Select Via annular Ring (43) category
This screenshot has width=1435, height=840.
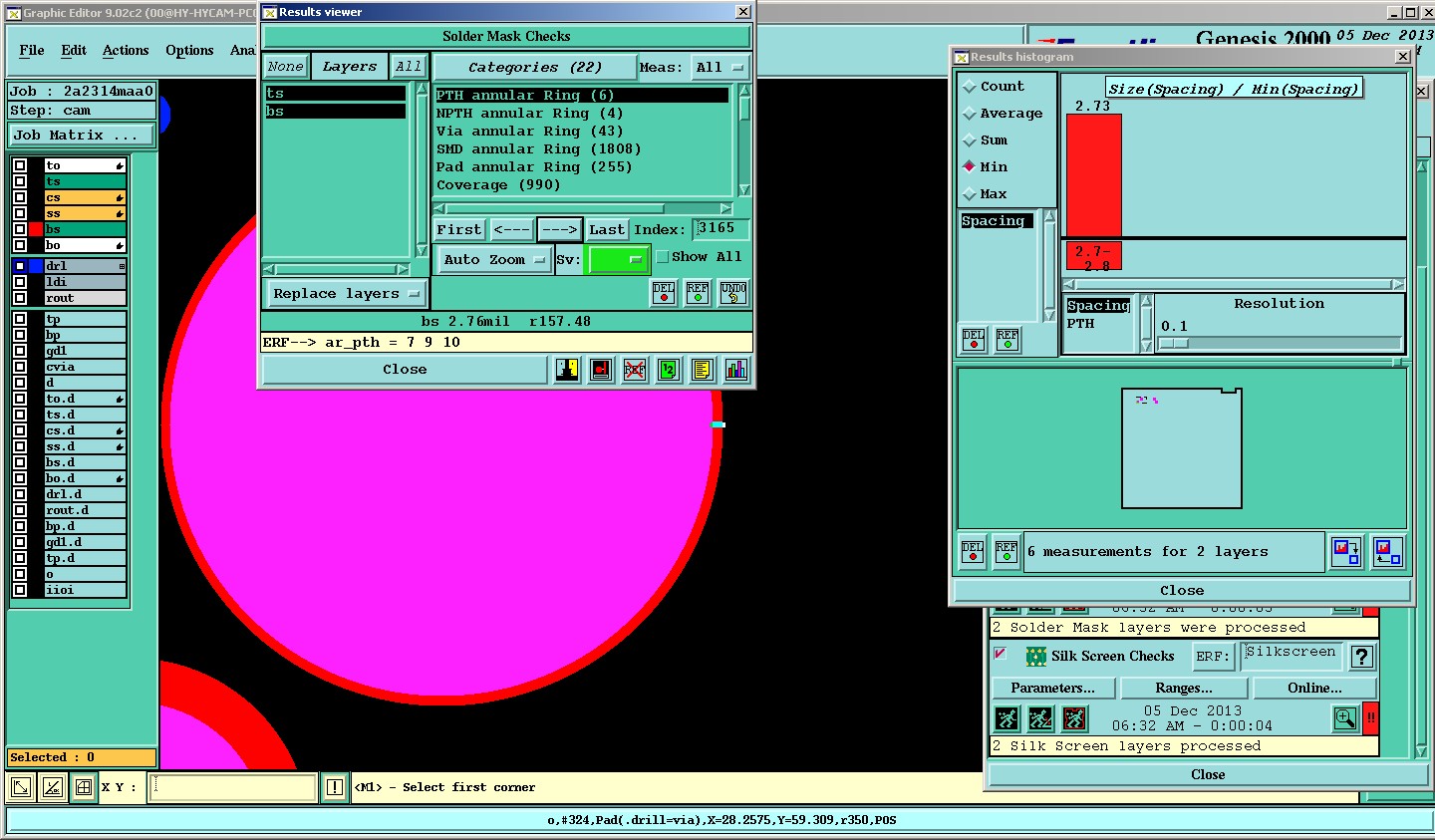pyautogui.click(x=582, y=132)
